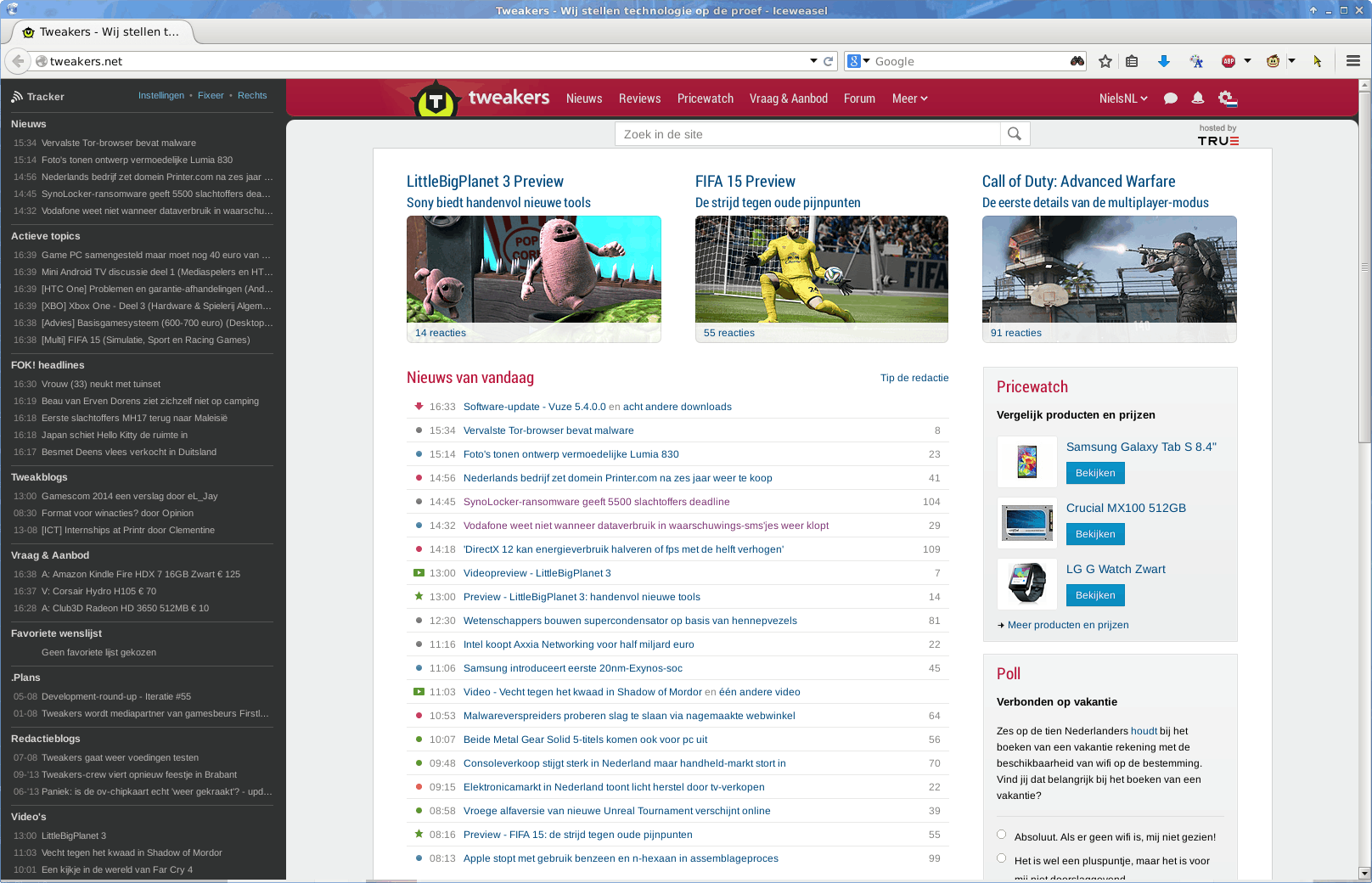
Task: Expand the Adblock Plus dropdown arrow
Action: [1247, 61]
